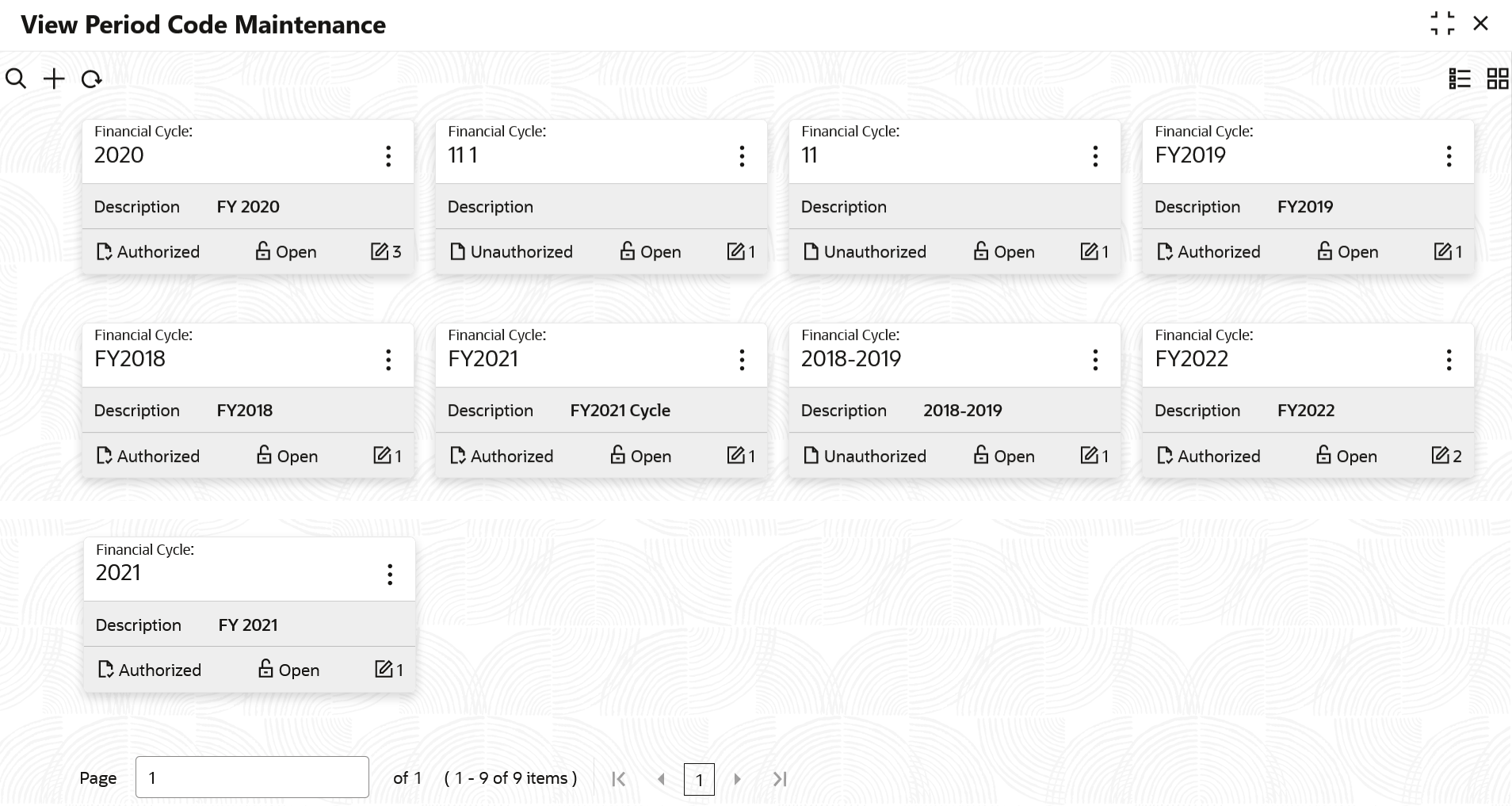Jump to first page button
The height and width of the screenshot is (806, 1512).
[x=619, y=779]
